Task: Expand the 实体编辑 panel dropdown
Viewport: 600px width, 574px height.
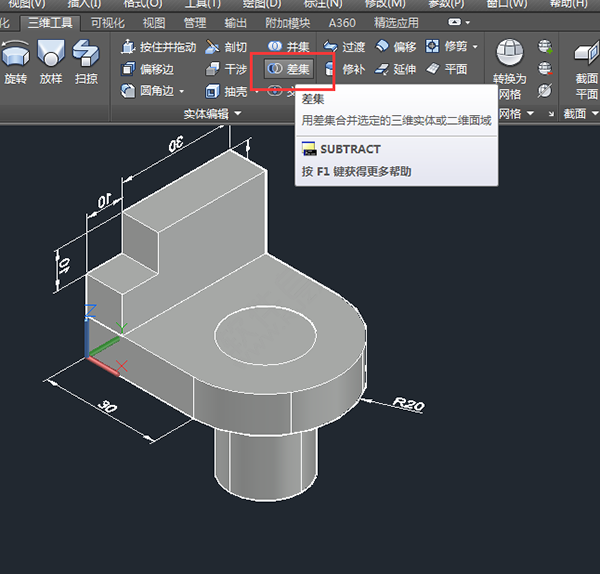Action: (x=238, y=114)
